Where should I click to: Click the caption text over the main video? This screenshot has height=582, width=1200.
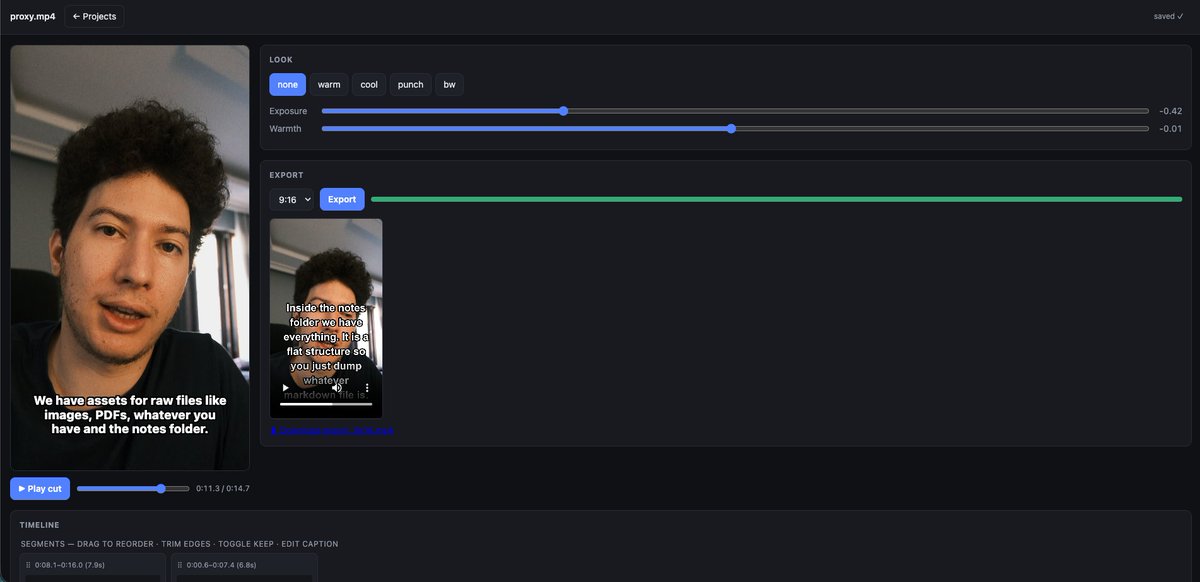point(130,415)
